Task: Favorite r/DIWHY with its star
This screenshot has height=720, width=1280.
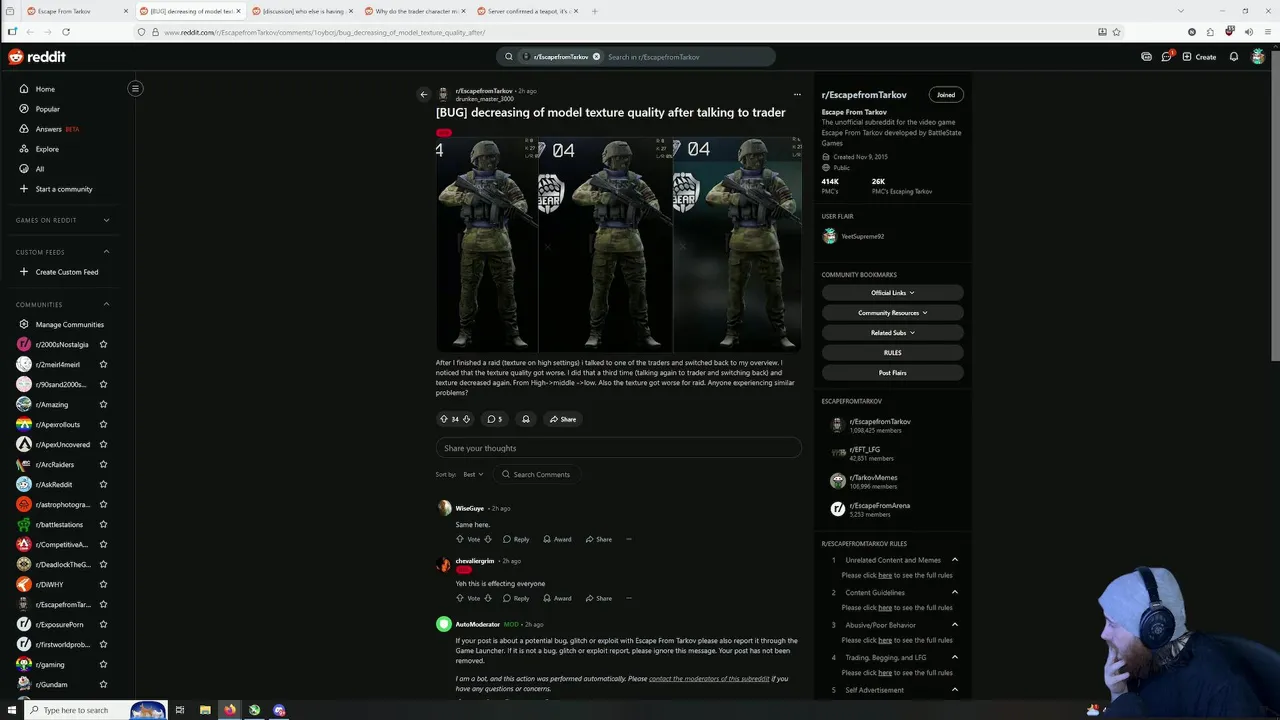Action: click(103, 584)
